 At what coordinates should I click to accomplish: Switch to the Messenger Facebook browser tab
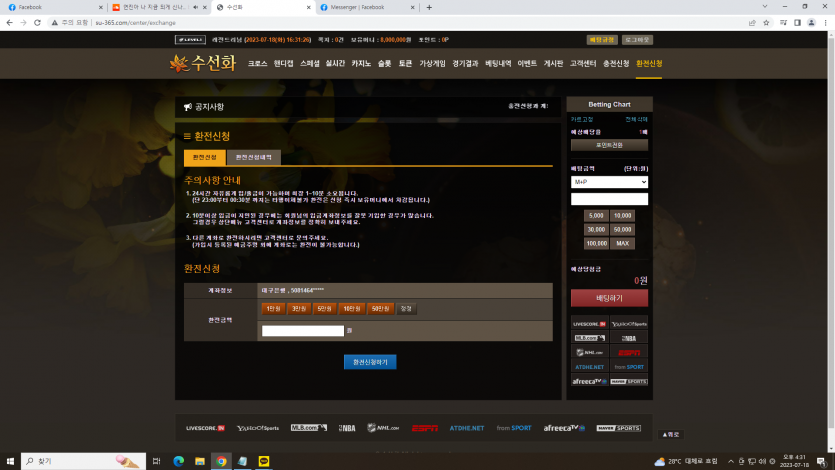pyautogui.click(x=370, y=7)
